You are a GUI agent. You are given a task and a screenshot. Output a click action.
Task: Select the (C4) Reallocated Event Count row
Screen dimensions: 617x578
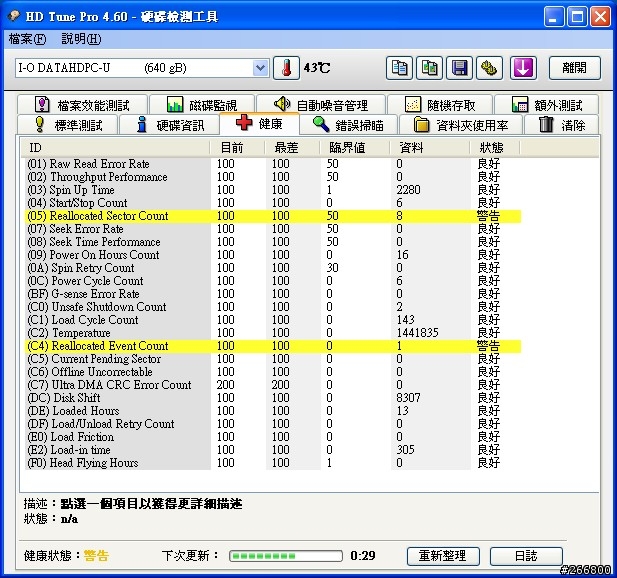(273, 345)
